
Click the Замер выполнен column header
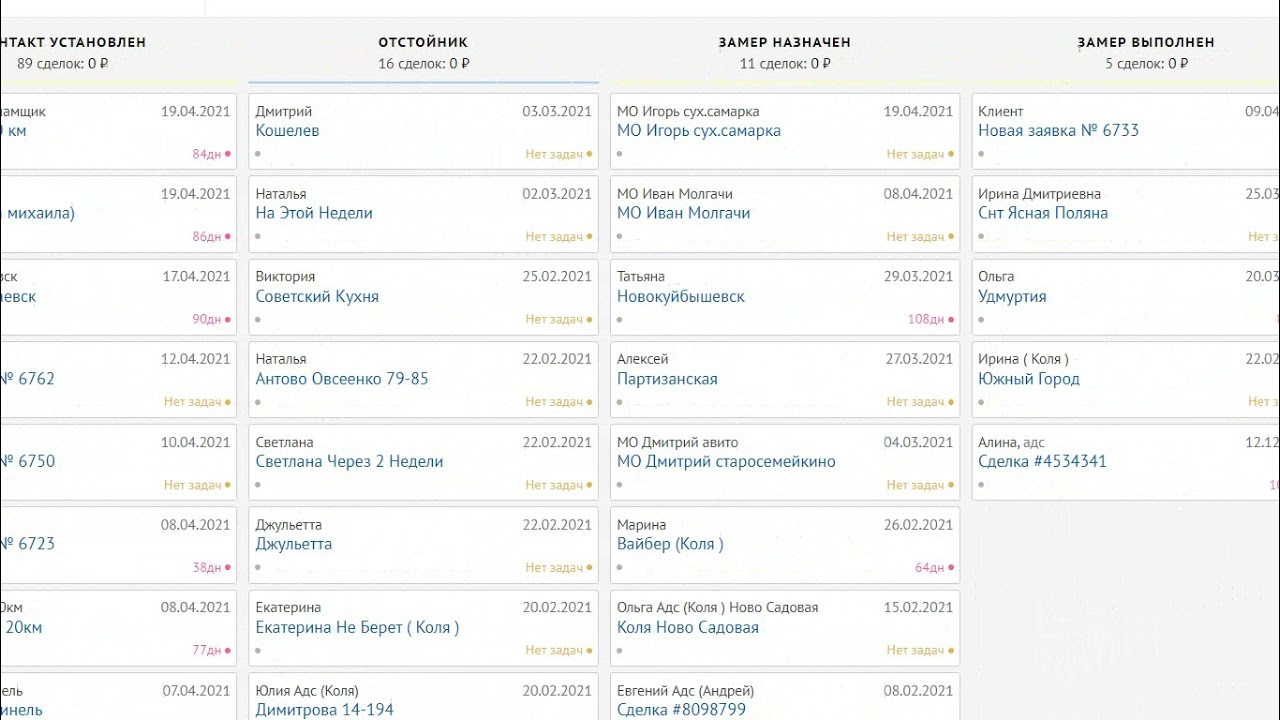click(x=1146, y=43)
